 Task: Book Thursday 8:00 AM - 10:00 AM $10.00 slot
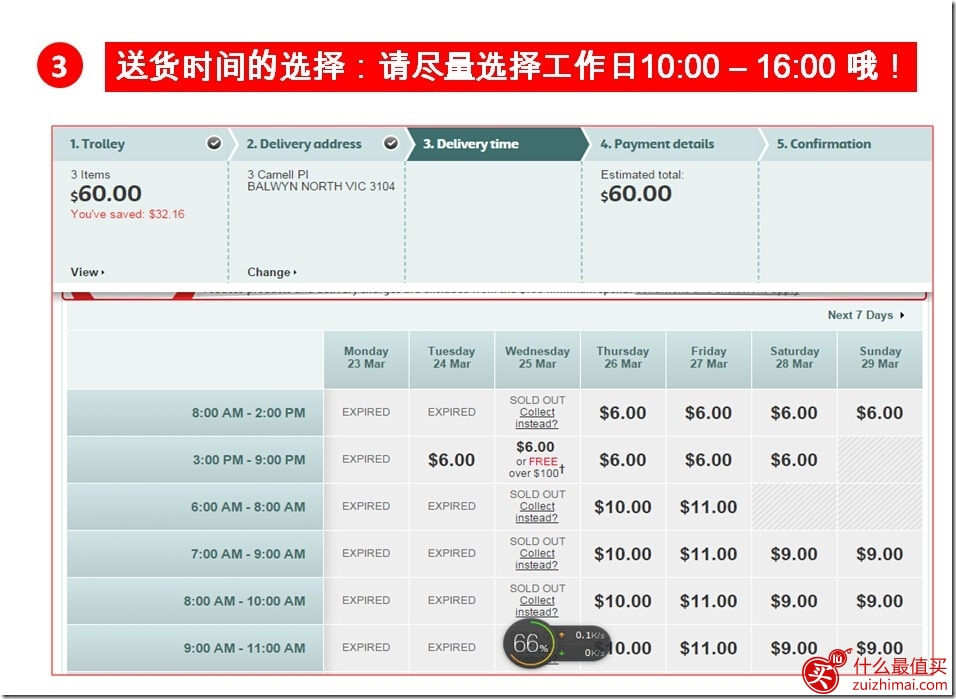pyautogui.click(x=622, y=601)
